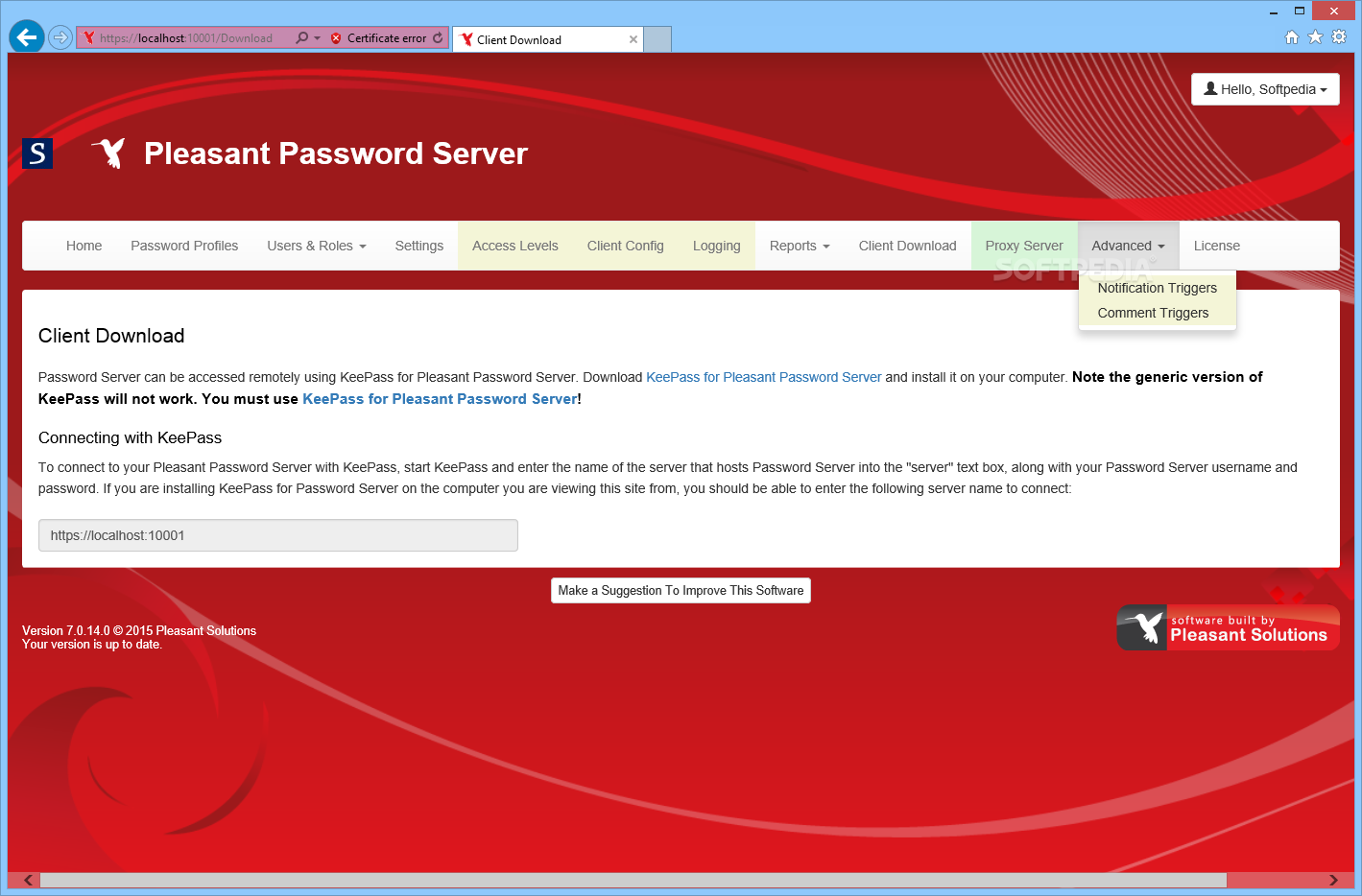1362x896 pixels.
Task: Switch to the Client Download browser tab
Action: tap(547, 39)
